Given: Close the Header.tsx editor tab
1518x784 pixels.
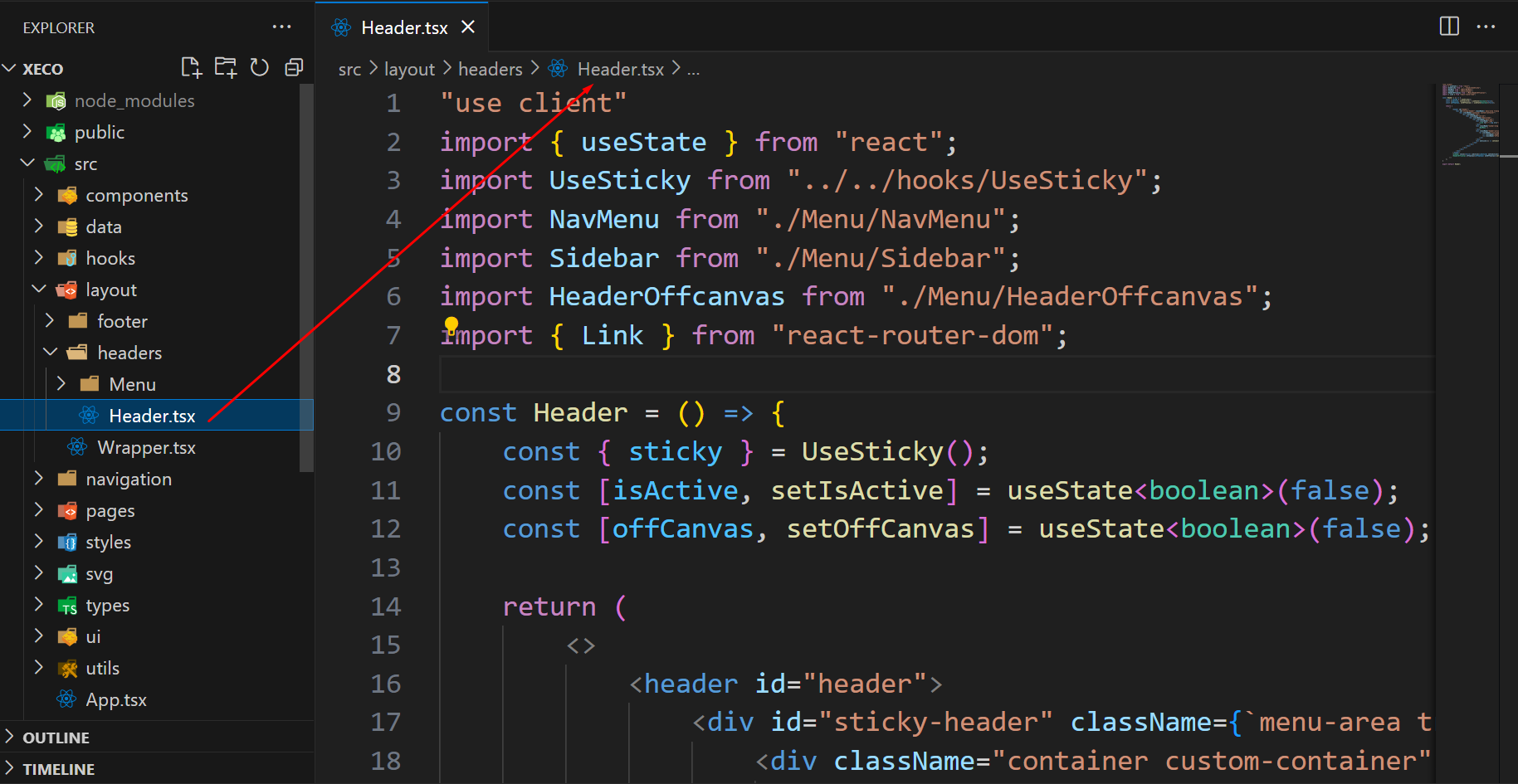Looking at the screenshot, I should pyautogui.click(x=468, y=27).
